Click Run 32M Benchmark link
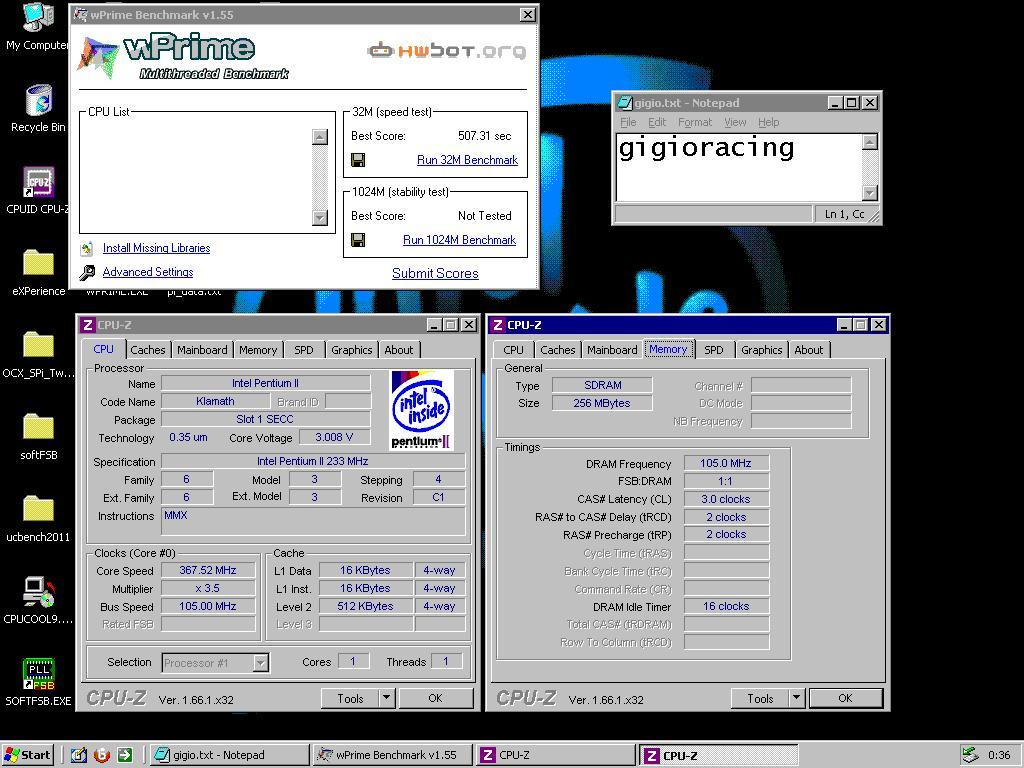Viewport: 1024px width, 768px height. tap(467, 160)
